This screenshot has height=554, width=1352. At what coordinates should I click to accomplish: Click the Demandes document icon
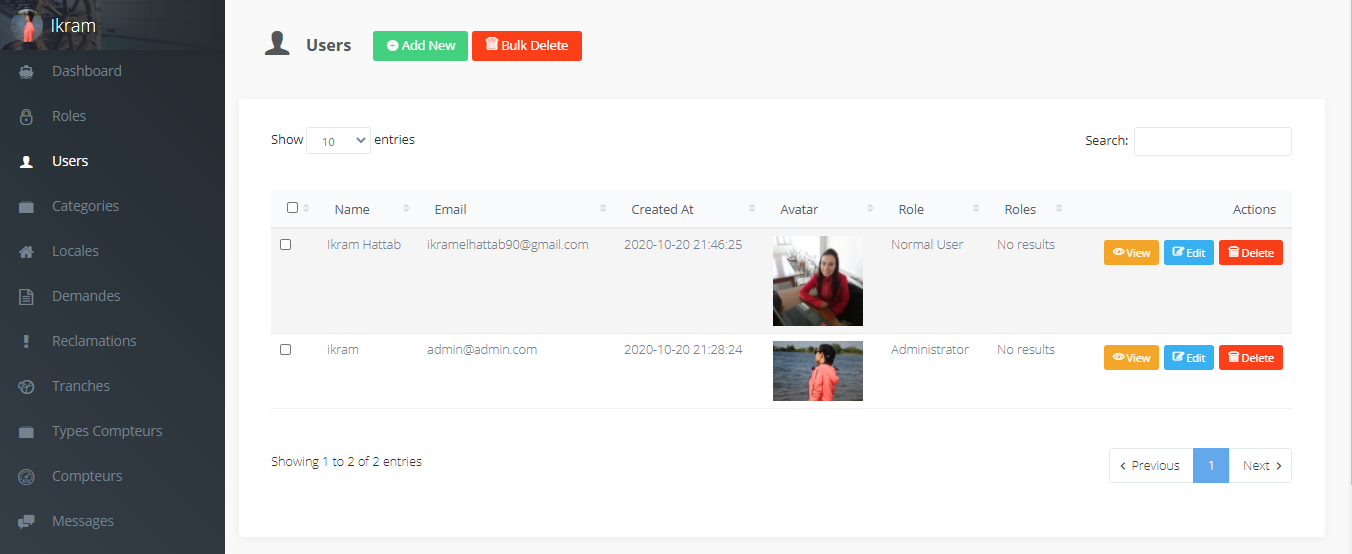point(27,297)
